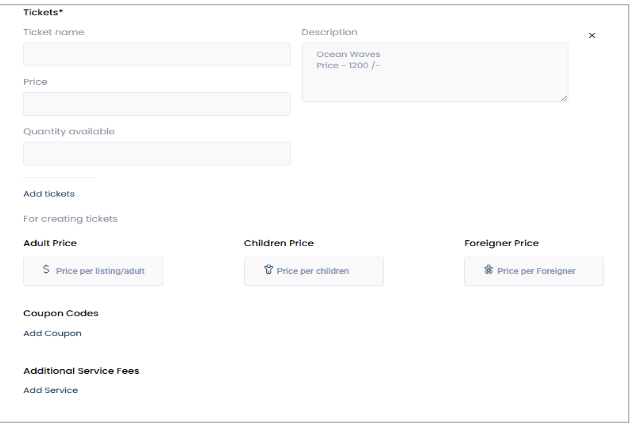632x424 pixels.
Task: Click Add Service under Additional Service Fees
Action: 50,390
